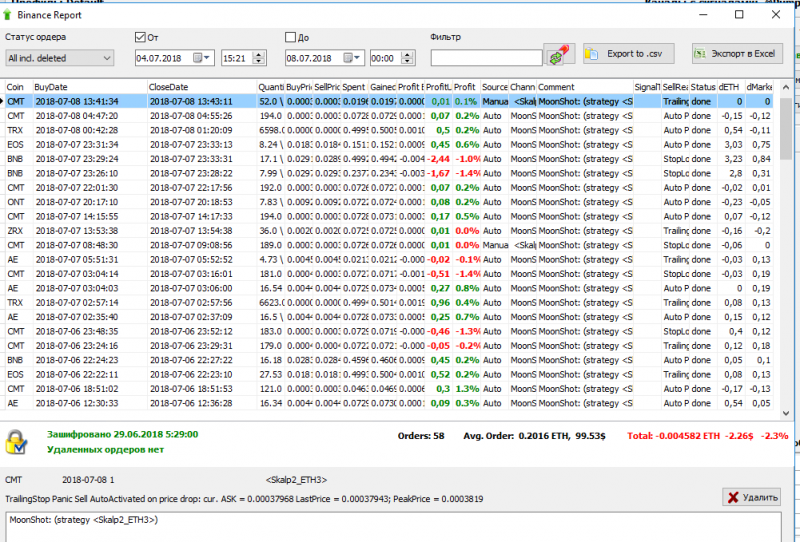The height and width of the screenshot is (542, 800).
Task: Open the order status dropdown All incl. deleted
Action: 59,58
